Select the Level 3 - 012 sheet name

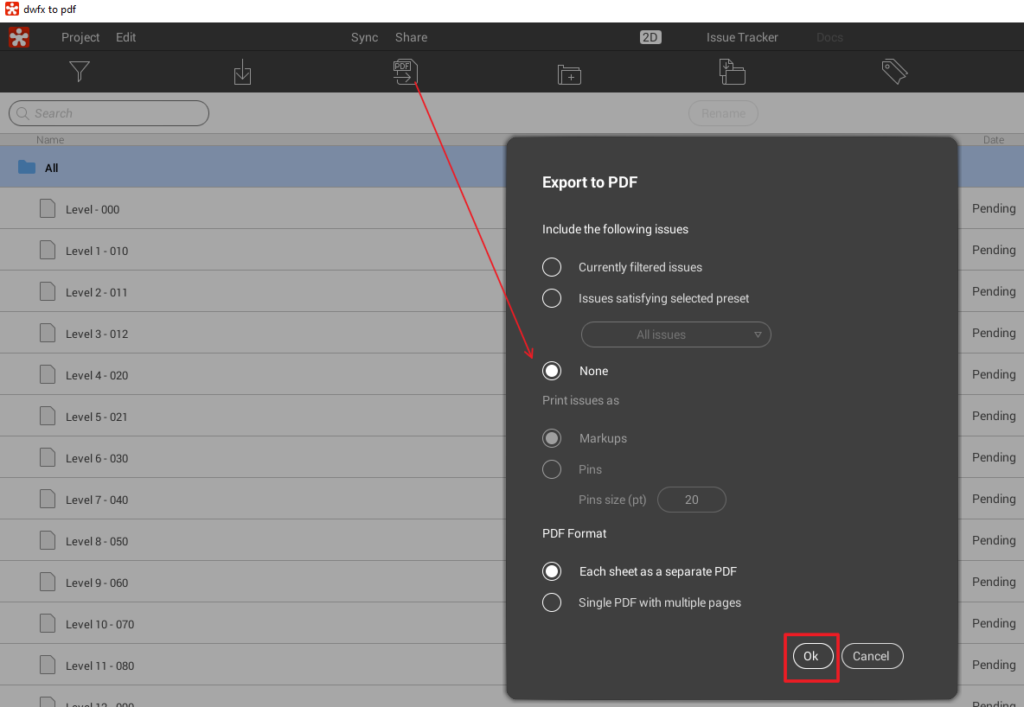97,334
